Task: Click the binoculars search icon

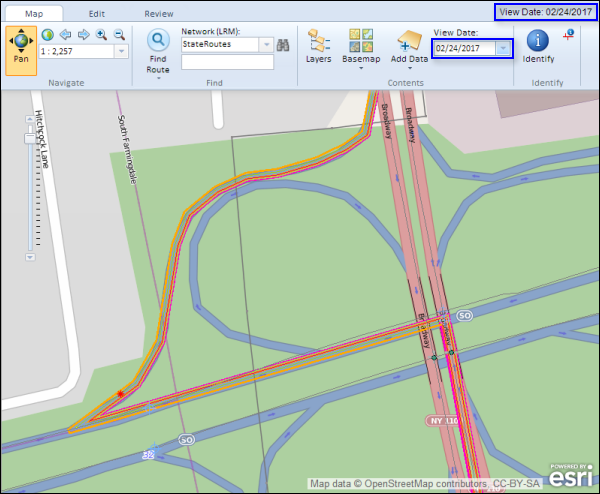Action: tap(283, 45)
